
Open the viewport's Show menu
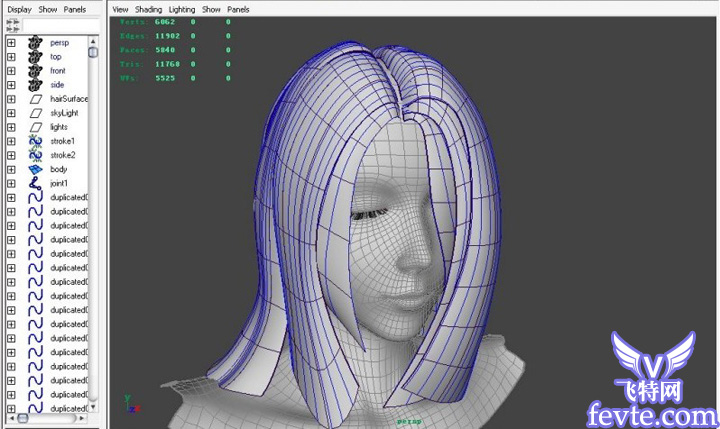(211, 9)
